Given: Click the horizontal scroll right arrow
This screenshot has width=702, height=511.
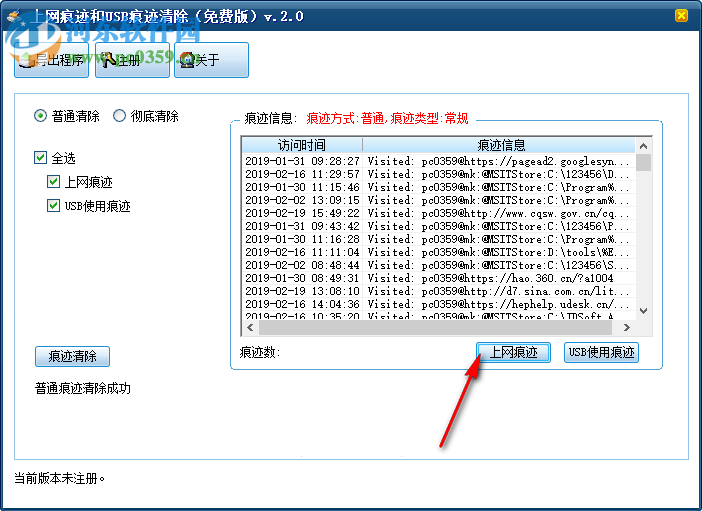Looking at the screenshot, I should pyautogui.click(x=627, y=328).
